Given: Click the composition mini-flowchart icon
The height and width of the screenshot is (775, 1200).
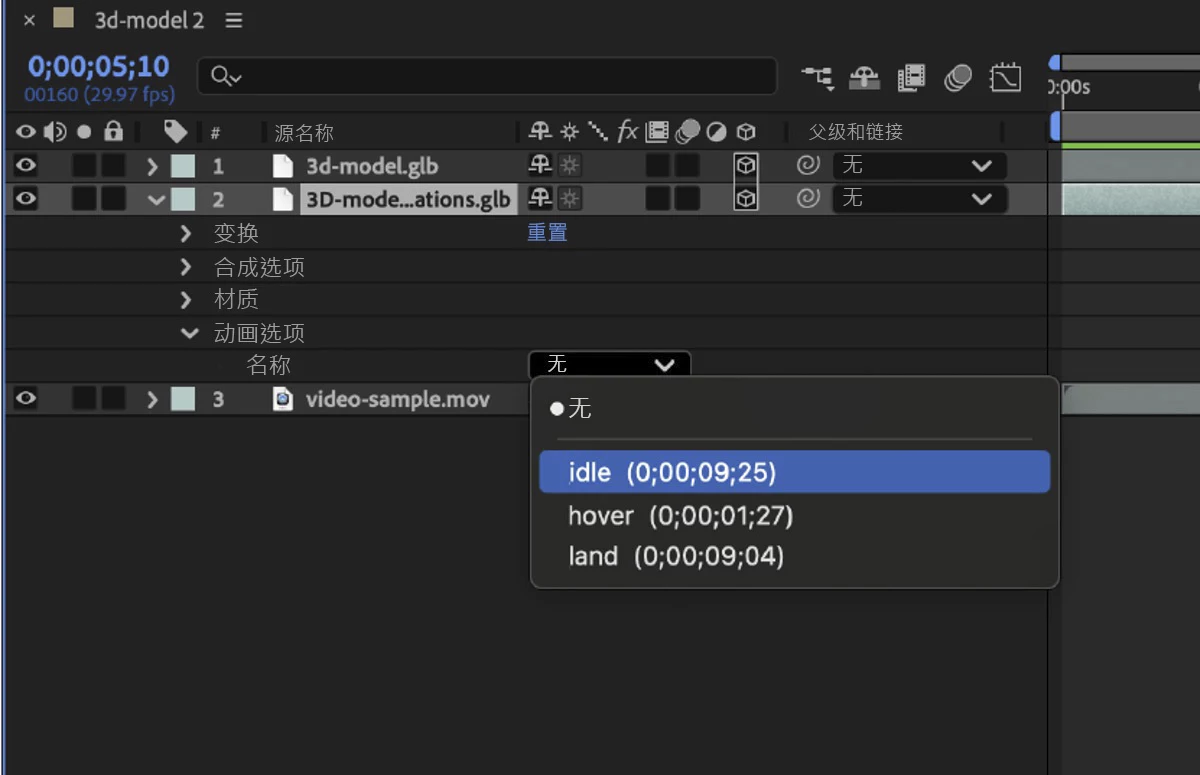Looking at the screenshot, I should 817,77.
